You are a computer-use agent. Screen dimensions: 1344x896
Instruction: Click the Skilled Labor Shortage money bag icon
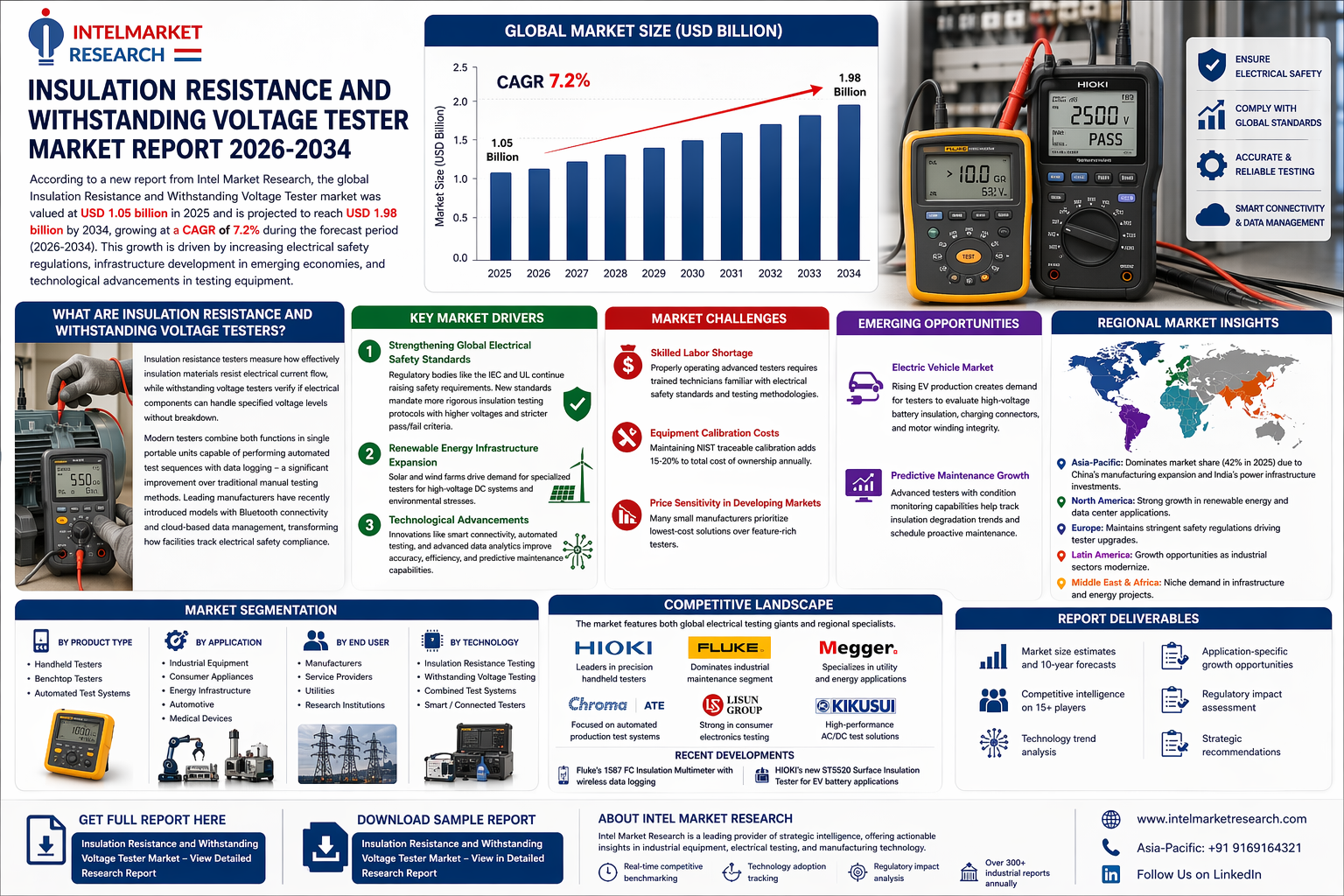coord(627,362)
